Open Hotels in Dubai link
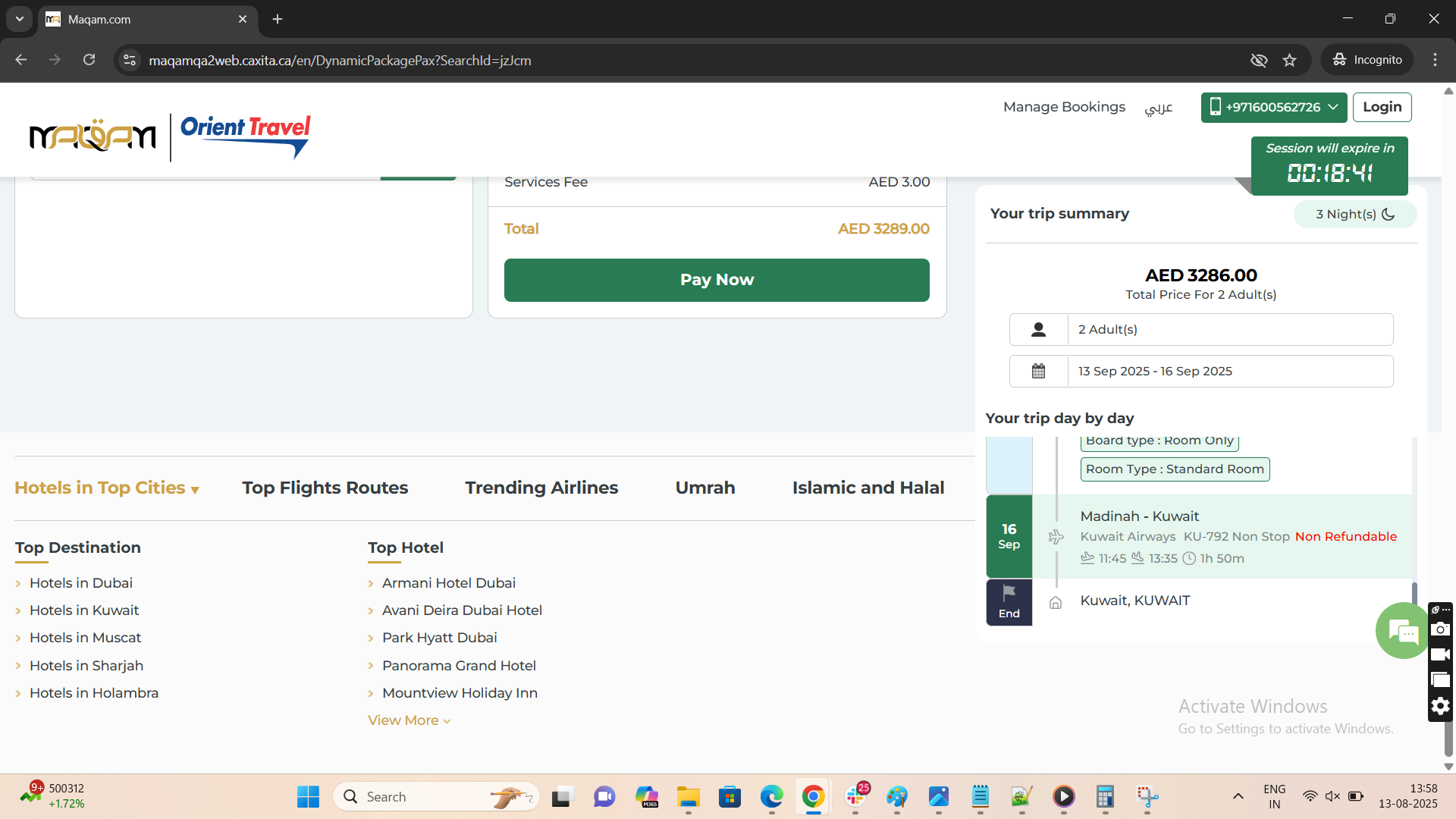Screen dimensions: 1456x819 (x=80, y=583)
